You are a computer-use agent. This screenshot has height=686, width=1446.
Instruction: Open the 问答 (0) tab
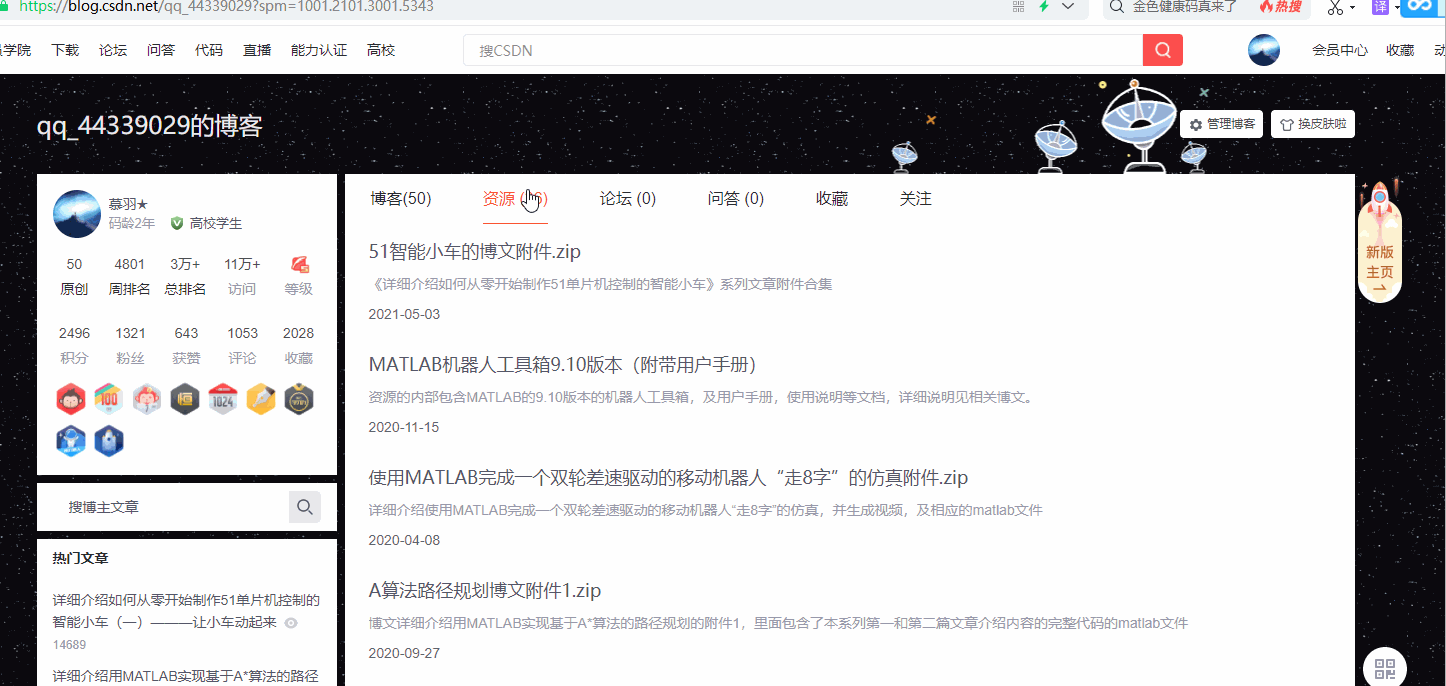(736, 198)
